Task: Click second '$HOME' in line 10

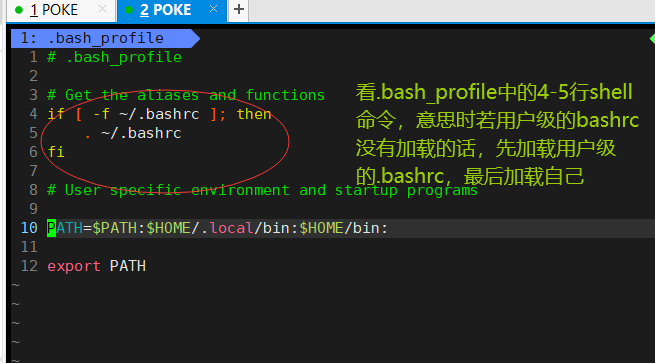Action: click(x=321, y=228)
